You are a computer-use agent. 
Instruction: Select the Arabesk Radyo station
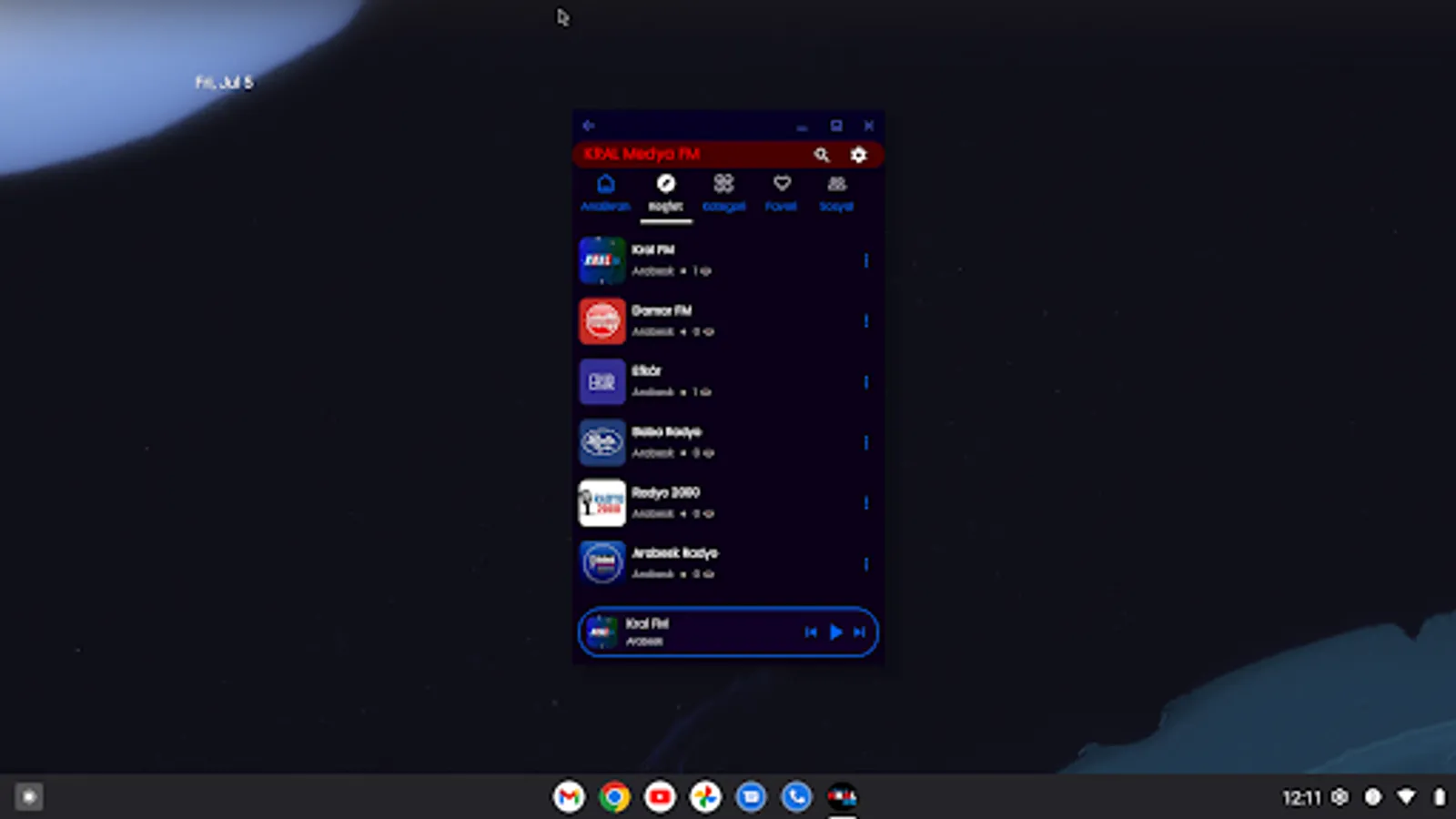pyautogui.click(x=719, y=562)
